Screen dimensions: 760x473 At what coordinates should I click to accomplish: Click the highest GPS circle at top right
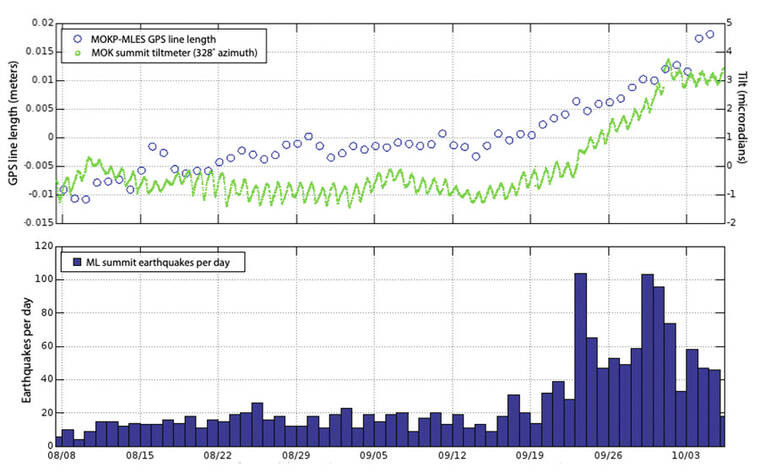click(x=710, y=34)
